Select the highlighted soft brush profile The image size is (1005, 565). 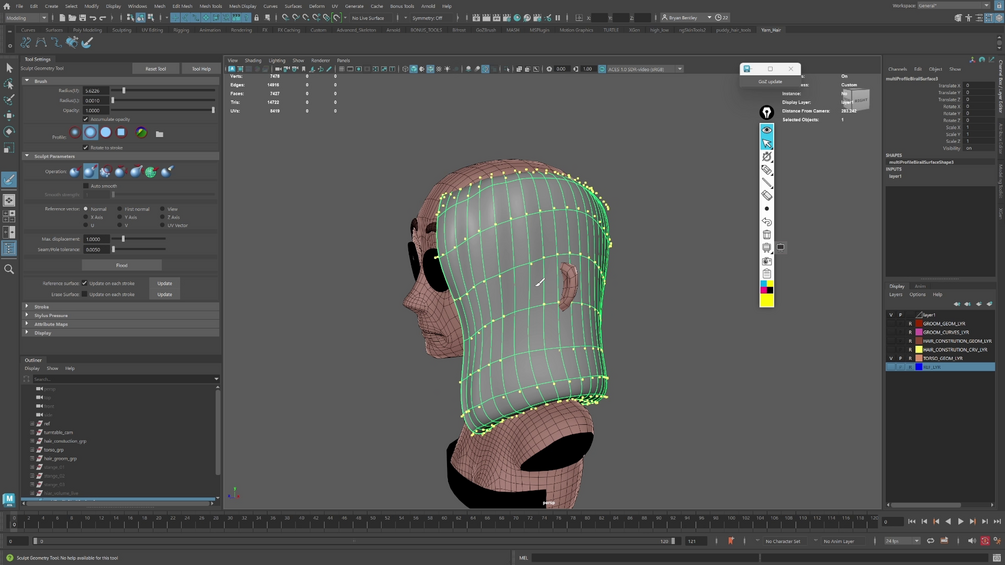click(90, 133)
